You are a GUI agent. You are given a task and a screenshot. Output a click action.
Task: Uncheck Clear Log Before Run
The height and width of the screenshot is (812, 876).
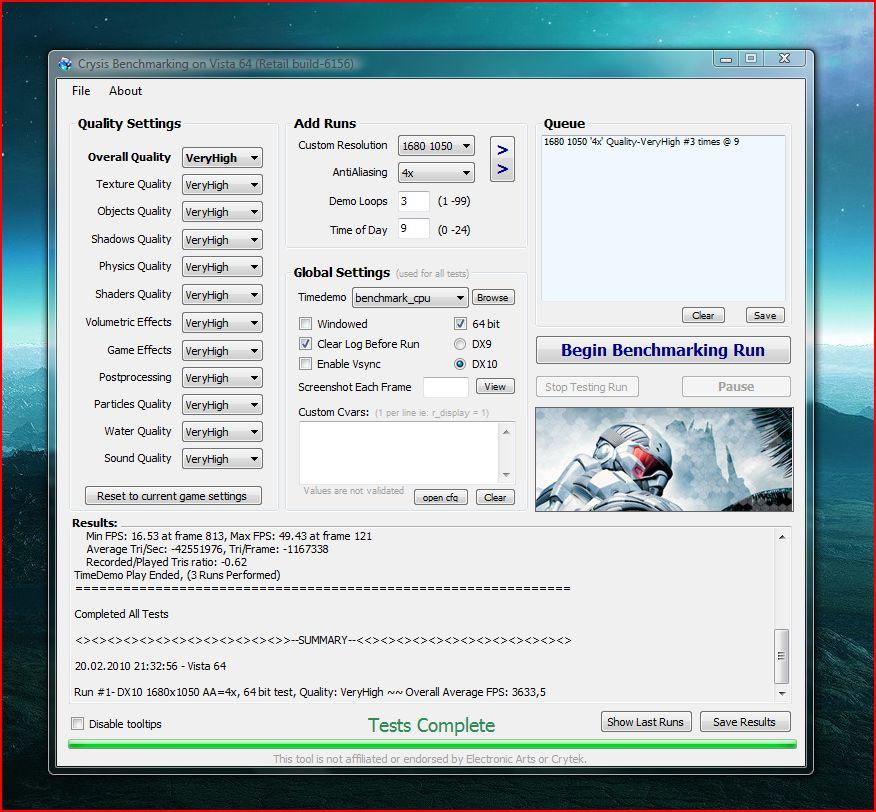tap(306, 344)
